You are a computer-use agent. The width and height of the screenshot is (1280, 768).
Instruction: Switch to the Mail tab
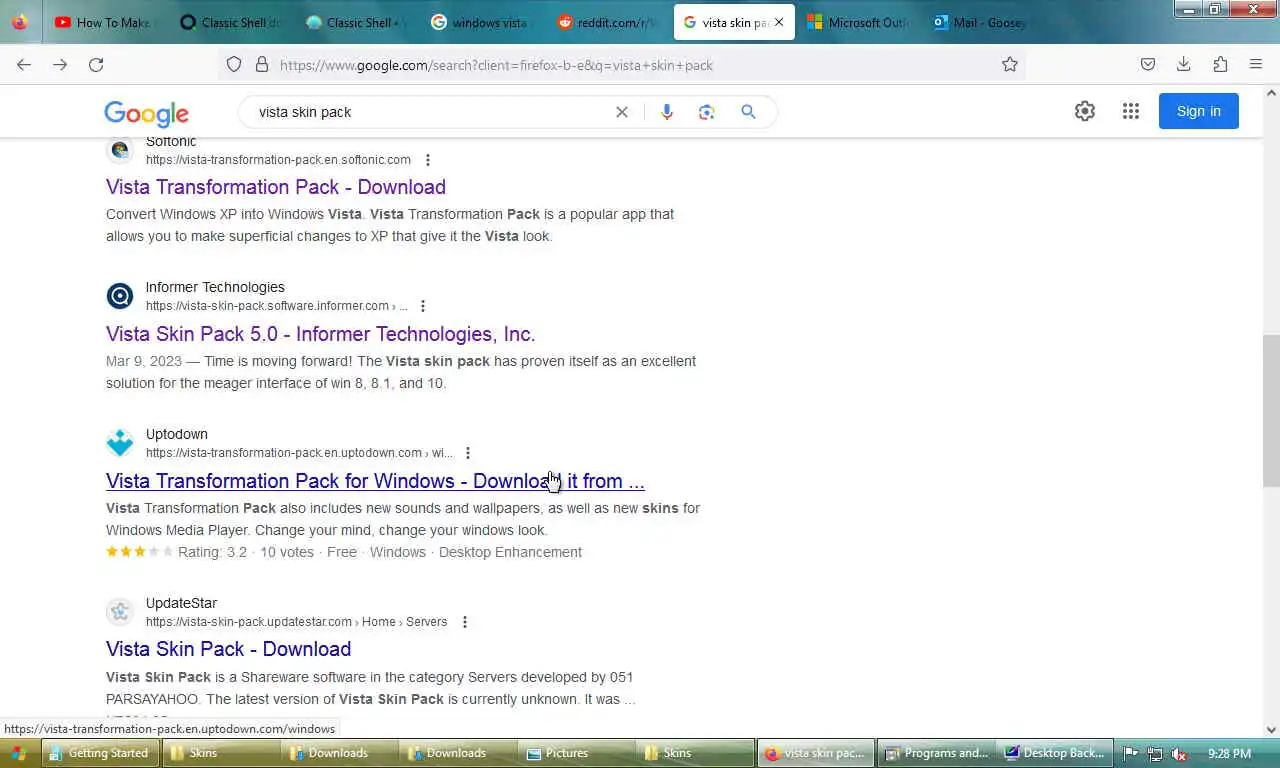(x=982, y=22)
